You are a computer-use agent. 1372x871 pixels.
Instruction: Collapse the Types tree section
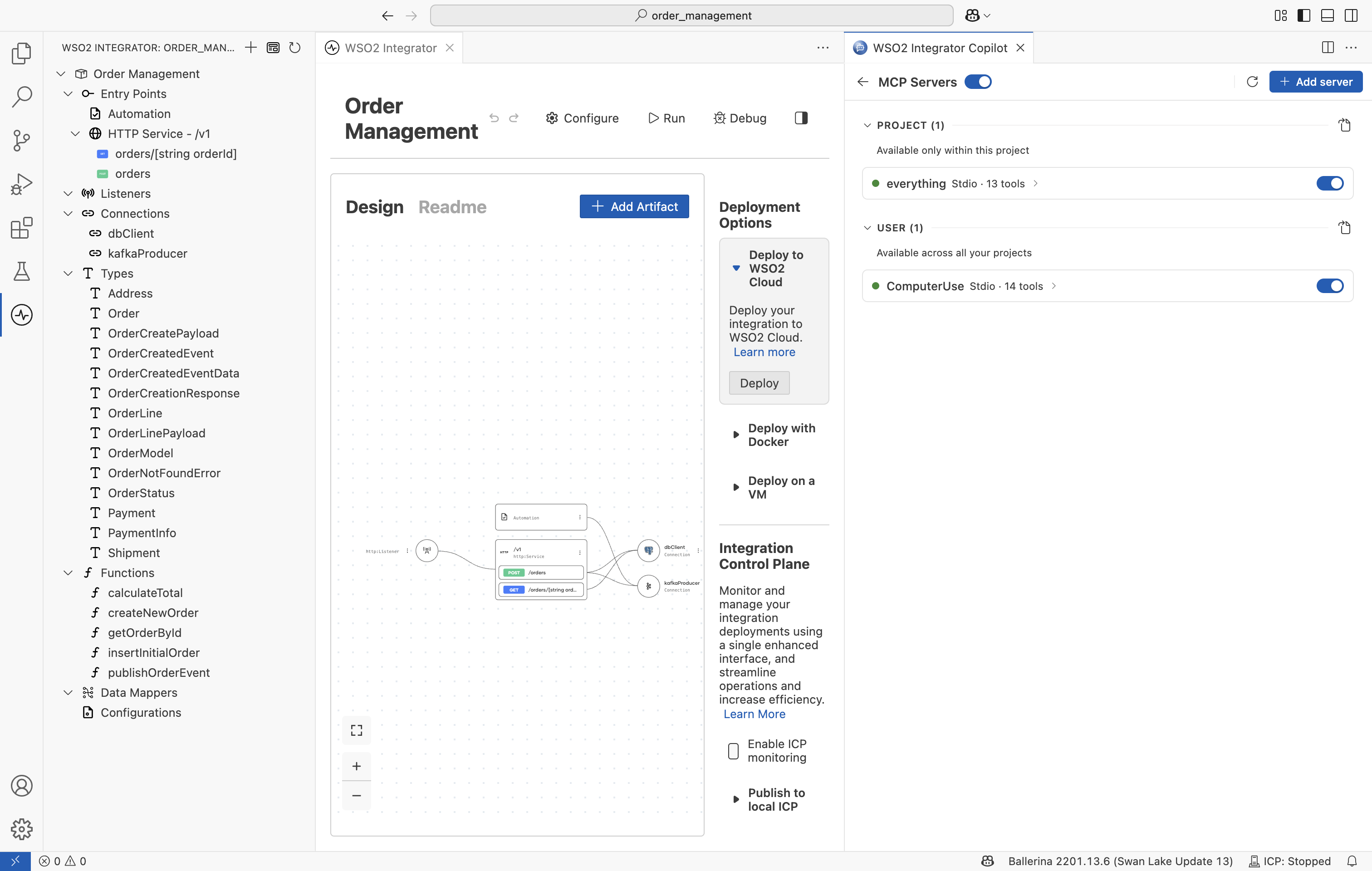69,274
